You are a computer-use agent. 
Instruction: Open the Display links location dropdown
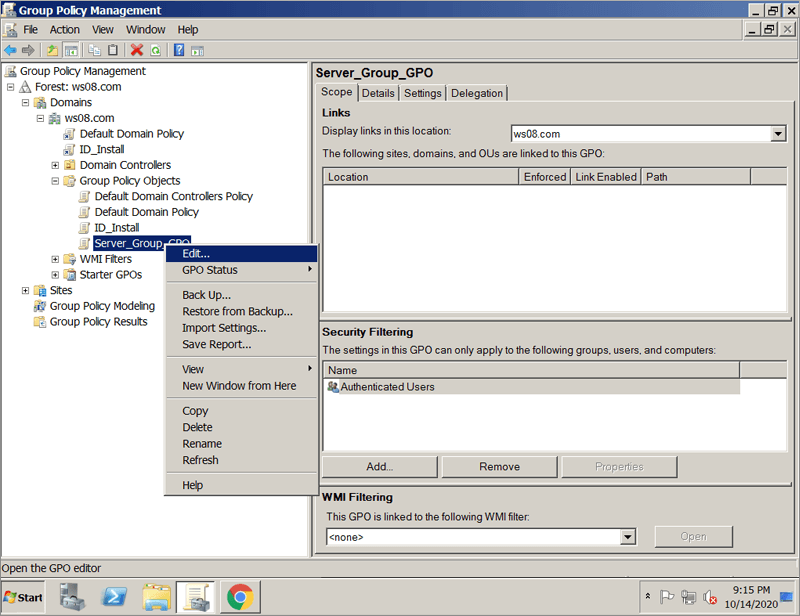coord(778,134)
